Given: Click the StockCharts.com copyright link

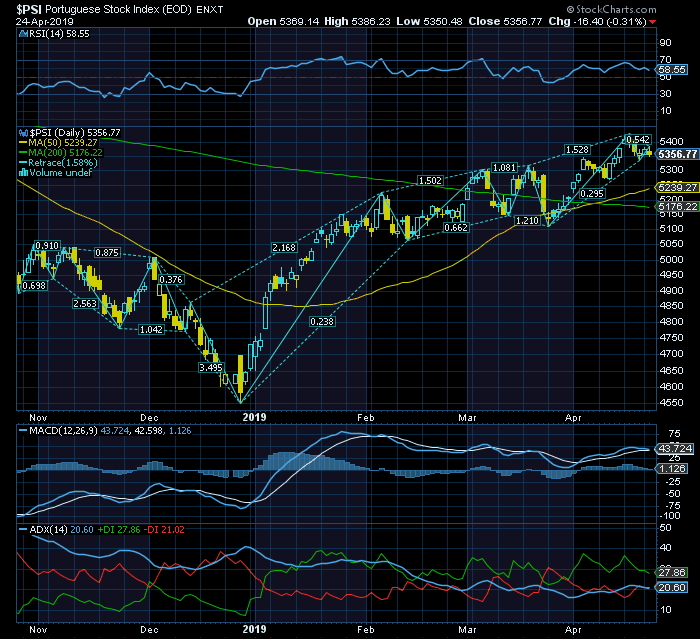Looking at the screenshot, I should (x=643, y=8).
